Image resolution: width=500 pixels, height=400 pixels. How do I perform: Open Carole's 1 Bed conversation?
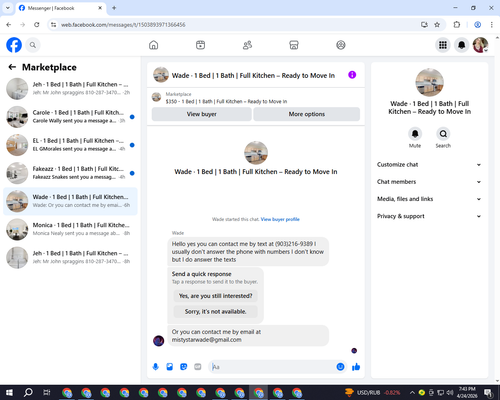pyautogui.click(x=70, y=117)
